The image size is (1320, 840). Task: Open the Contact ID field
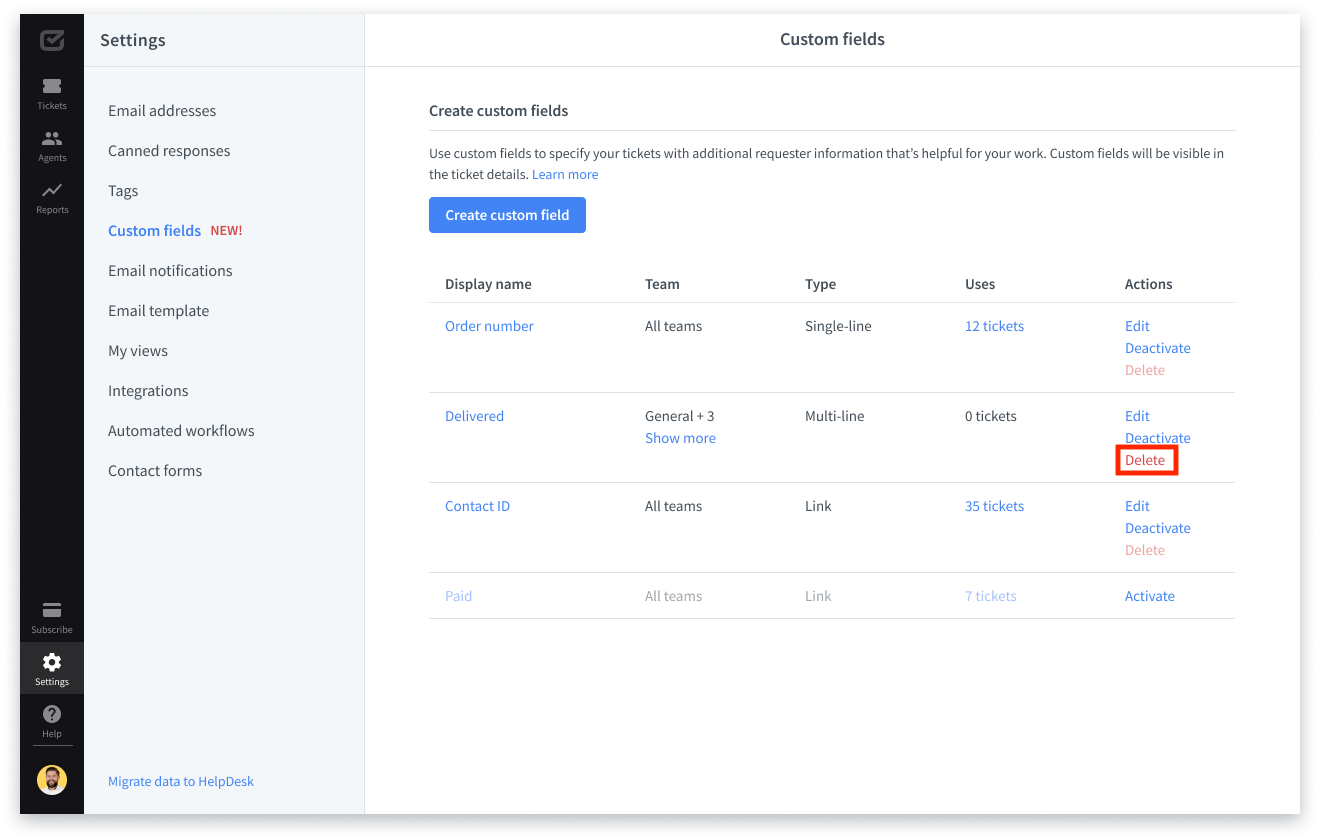pyautogui.click(x=477, y=506)
